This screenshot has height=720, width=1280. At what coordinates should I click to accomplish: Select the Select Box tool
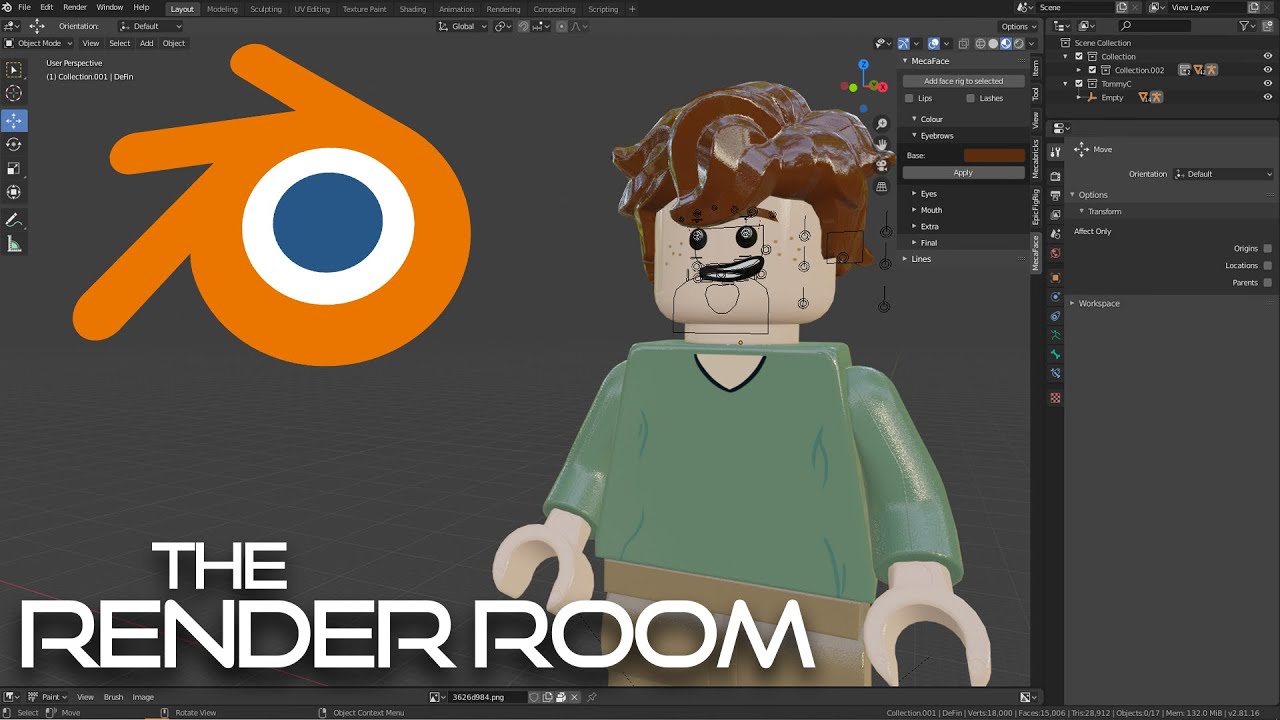pos(14,70)
